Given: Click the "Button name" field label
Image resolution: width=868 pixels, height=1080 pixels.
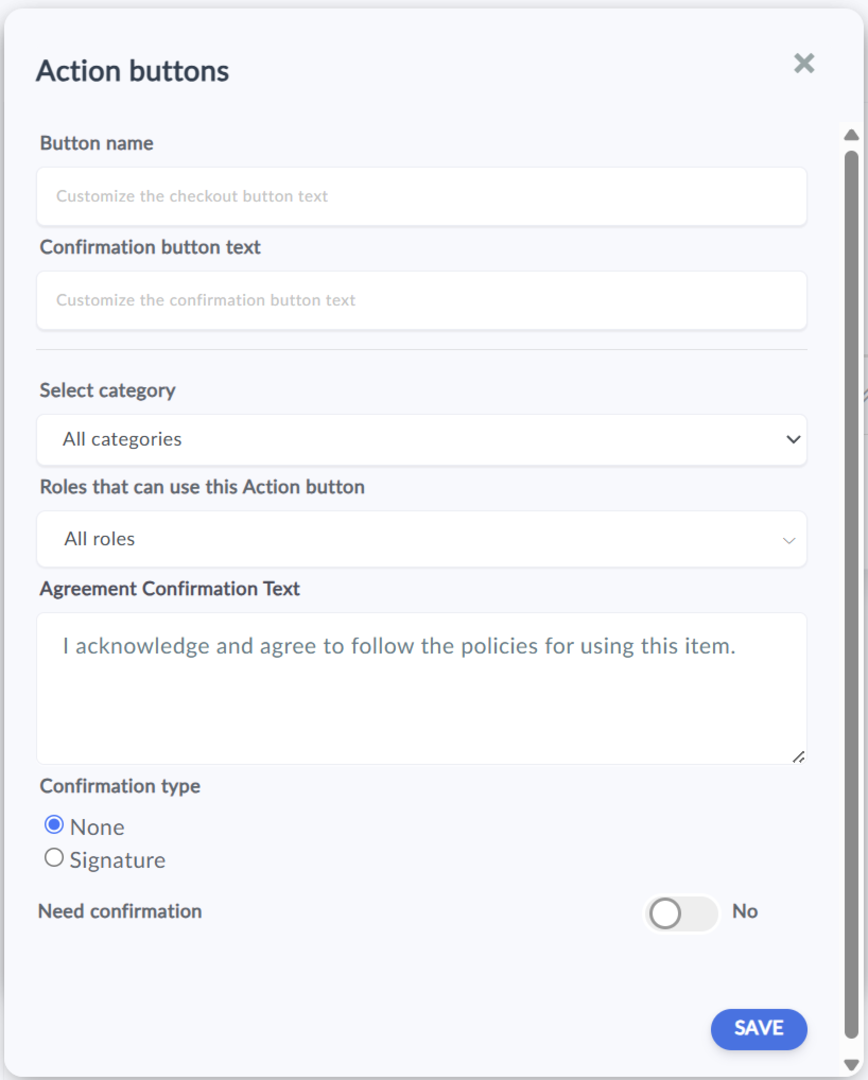Looking at the screenshot, I should (97, 143).
